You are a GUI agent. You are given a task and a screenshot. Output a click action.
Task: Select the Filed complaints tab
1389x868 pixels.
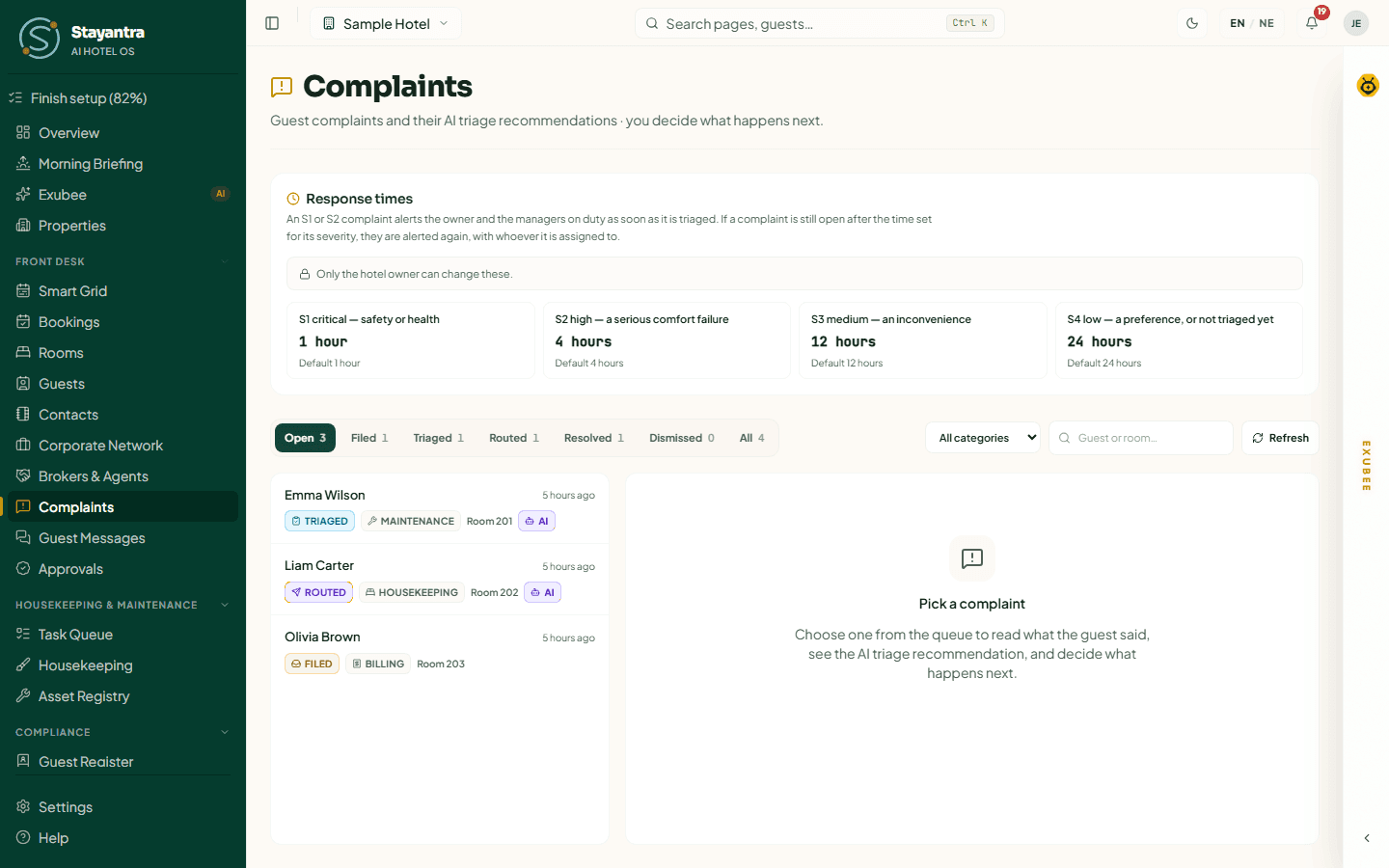click(x=369, y=438)
